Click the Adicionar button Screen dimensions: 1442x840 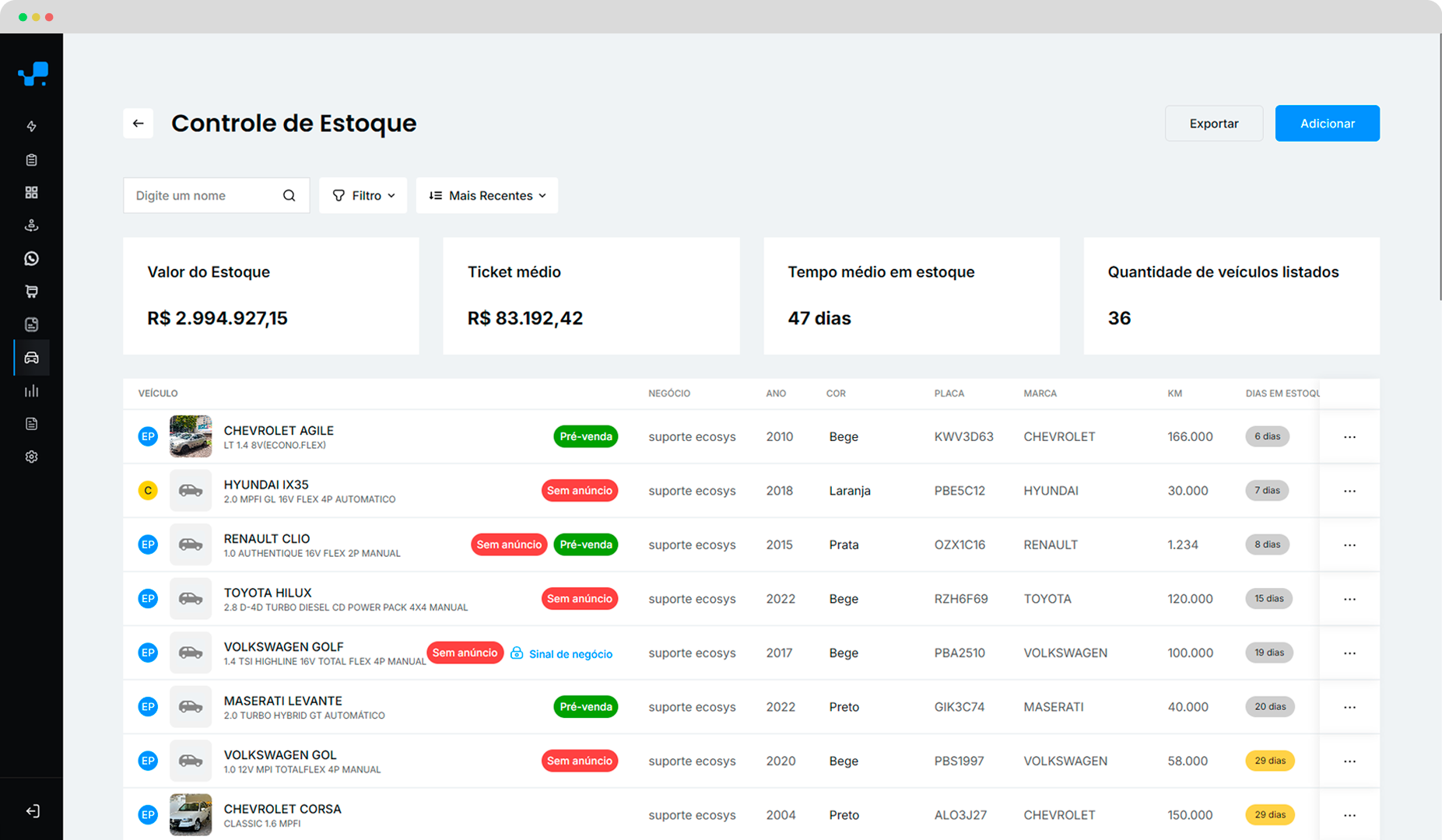point(1328,123)
